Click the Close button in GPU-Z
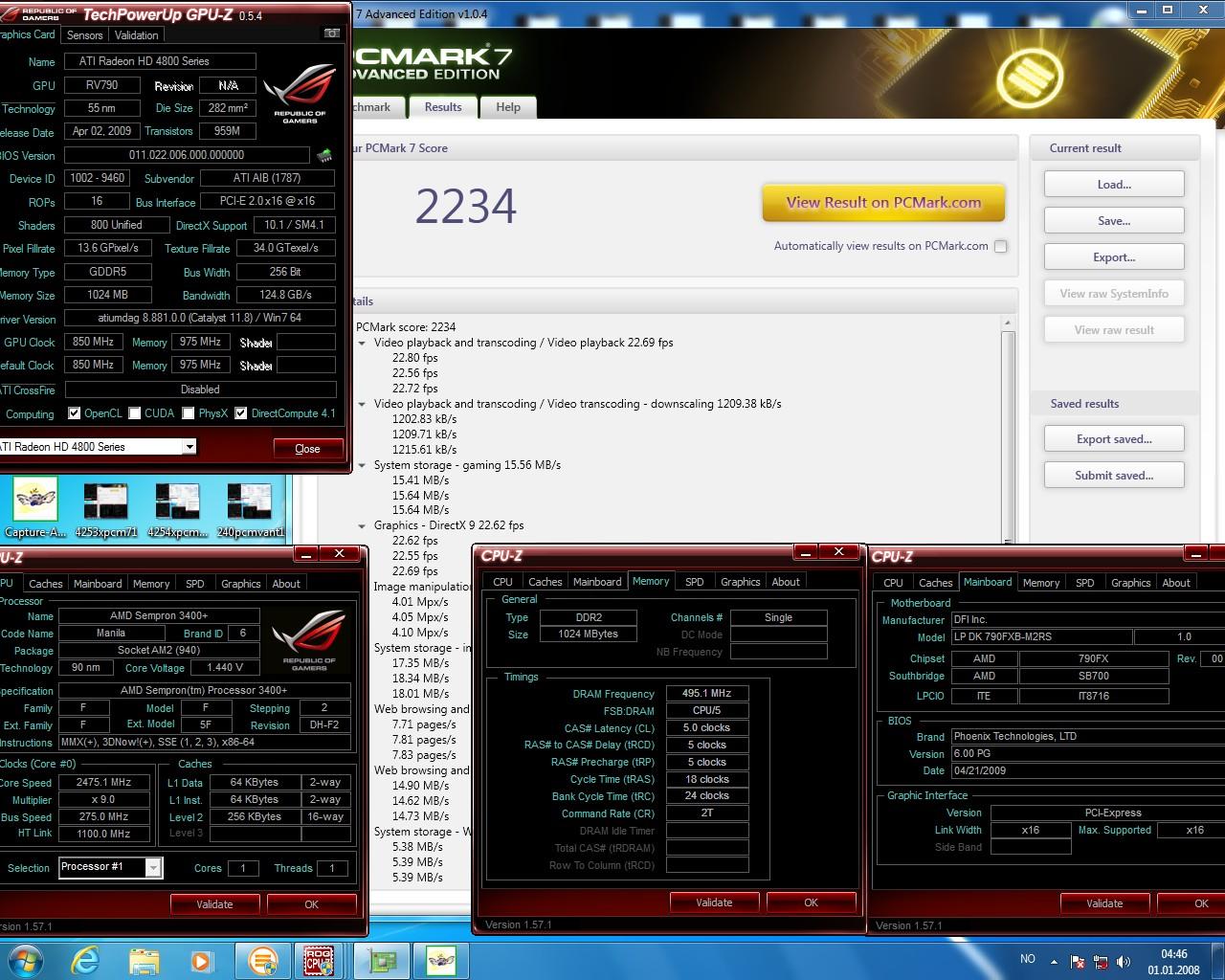 point(307,449)
